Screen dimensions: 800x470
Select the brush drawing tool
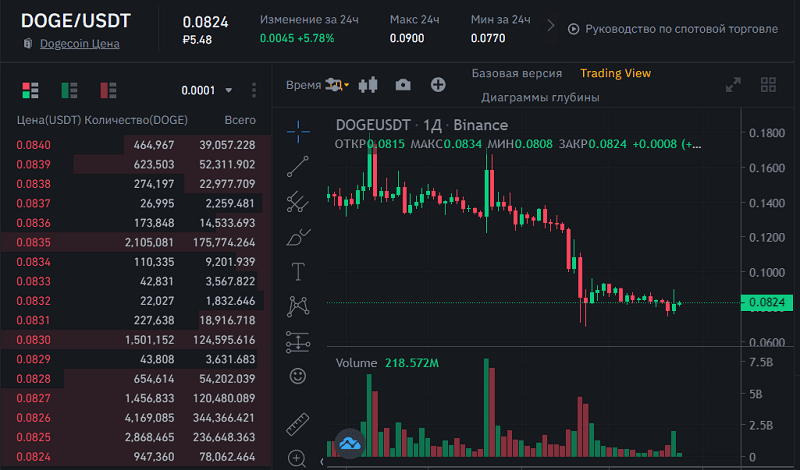click(298, 237)
